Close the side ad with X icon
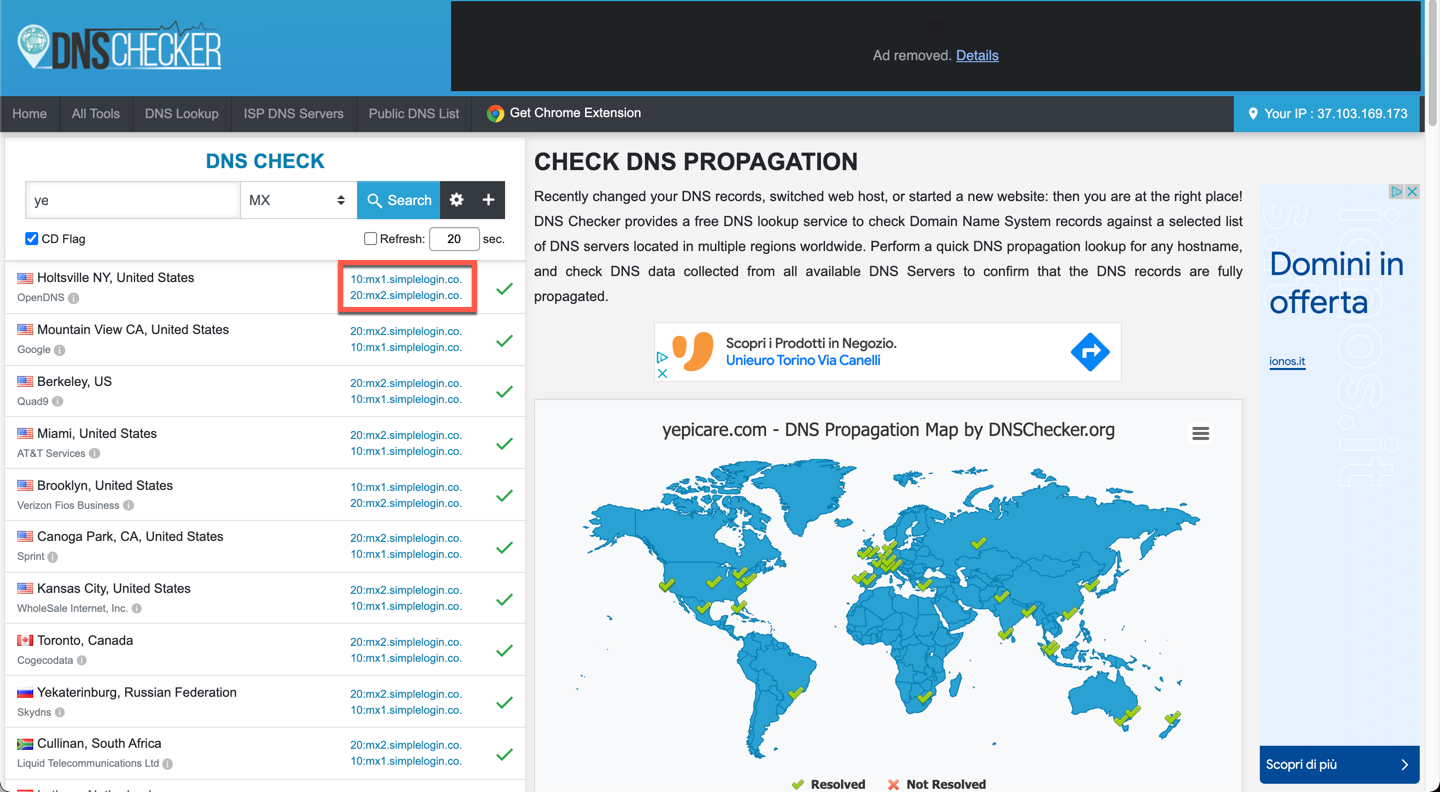The image size is (1440, 792). [1412, 191]
